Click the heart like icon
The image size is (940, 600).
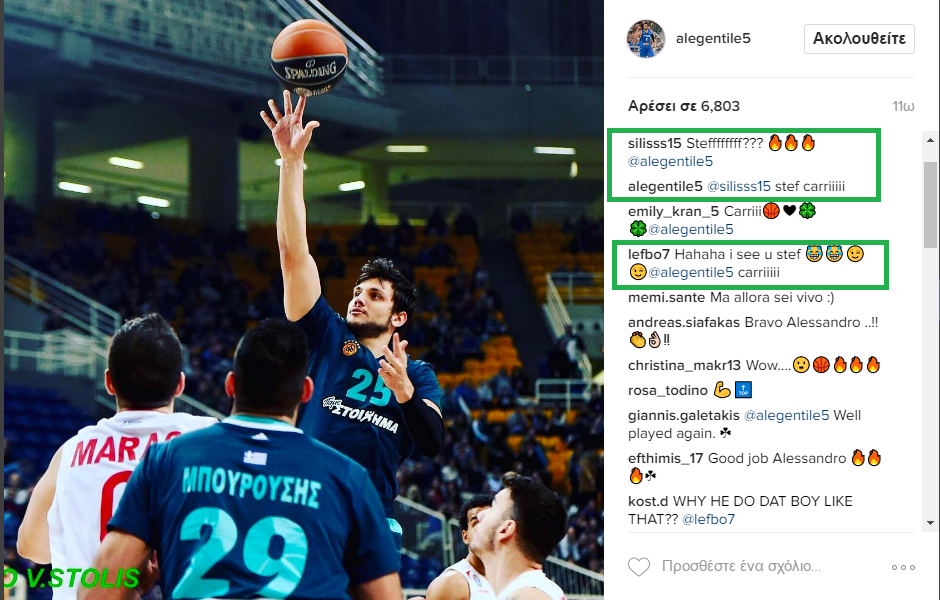tap(638, 566)
